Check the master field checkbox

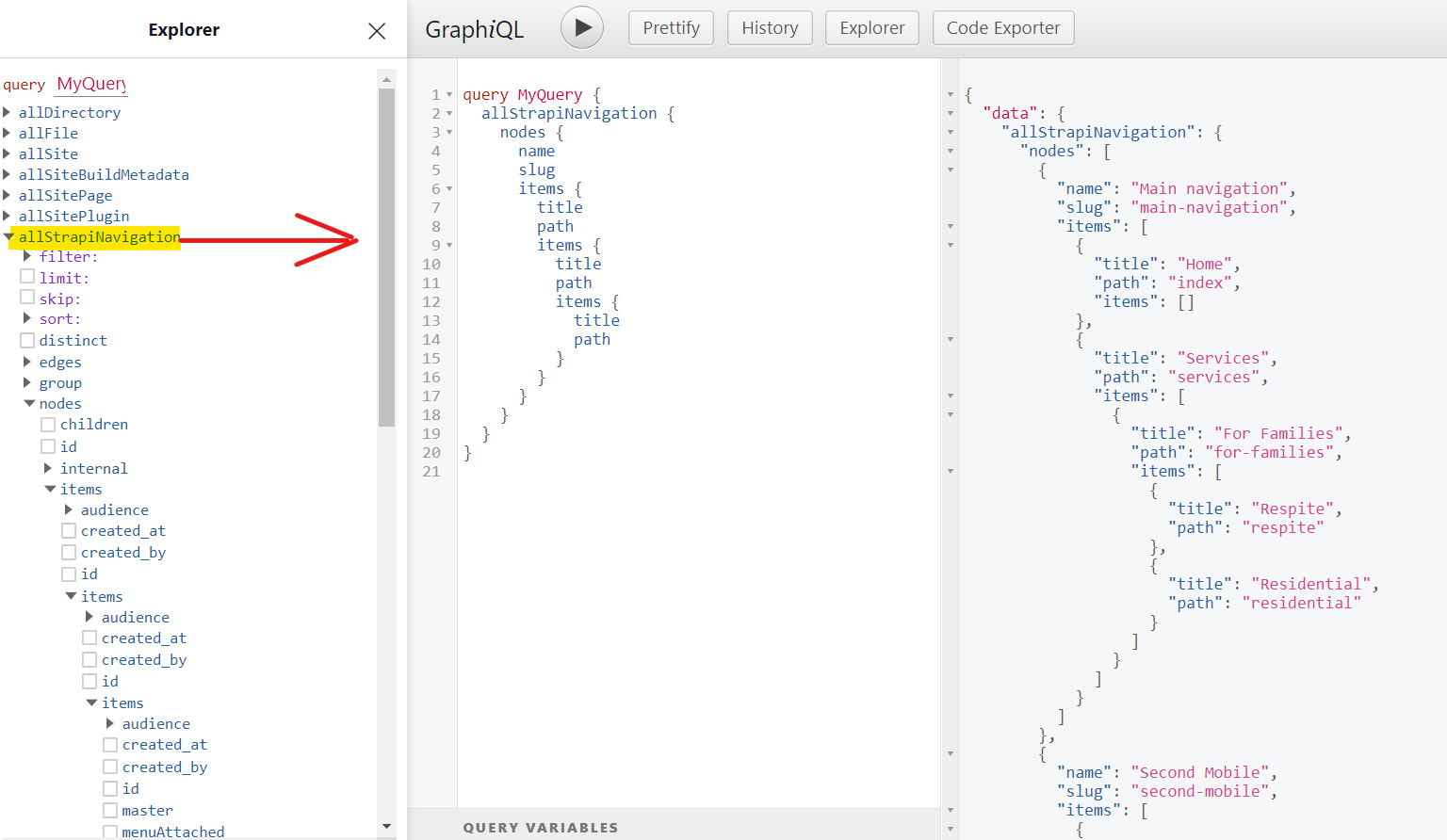point(110,810)
